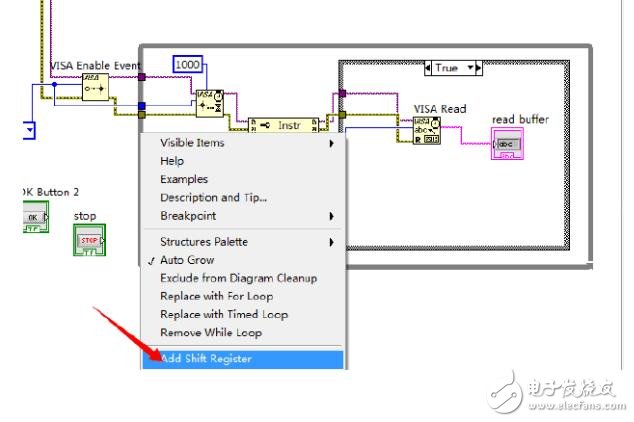The height and width of the screenshot is (422, 634).
Task: Click previous case arrow left of True
Action: (429, 68)
